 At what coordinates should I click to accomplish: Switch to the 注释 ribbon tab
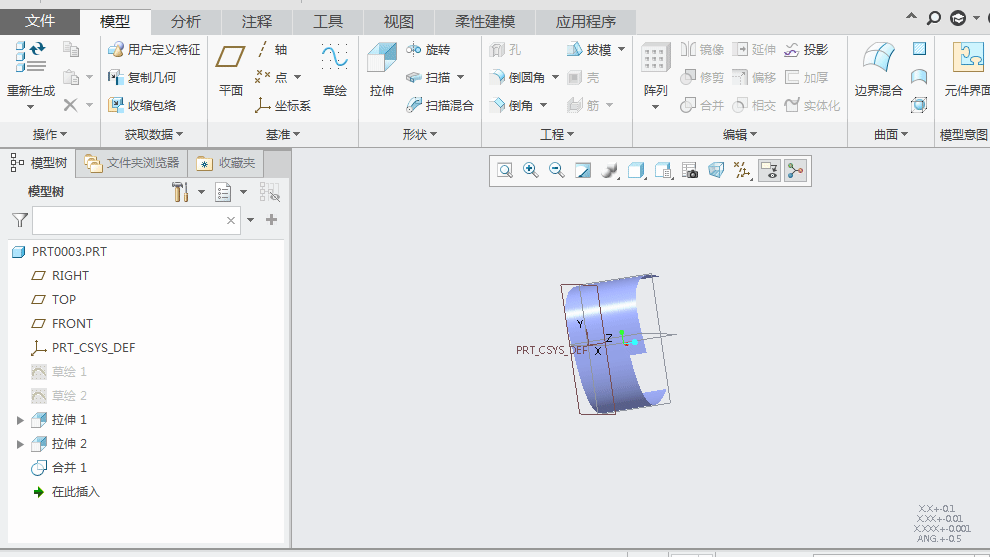(256, 22)
